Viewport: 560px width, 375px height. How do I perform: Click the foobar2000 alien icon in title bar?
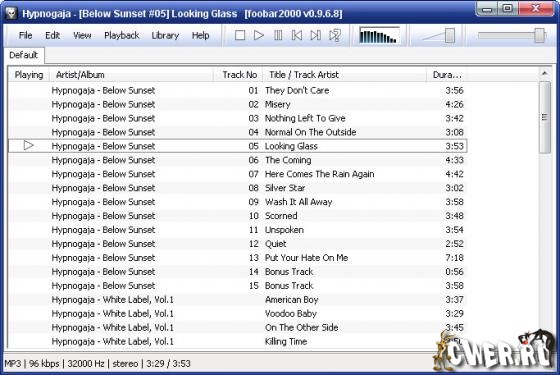(11, 13)
